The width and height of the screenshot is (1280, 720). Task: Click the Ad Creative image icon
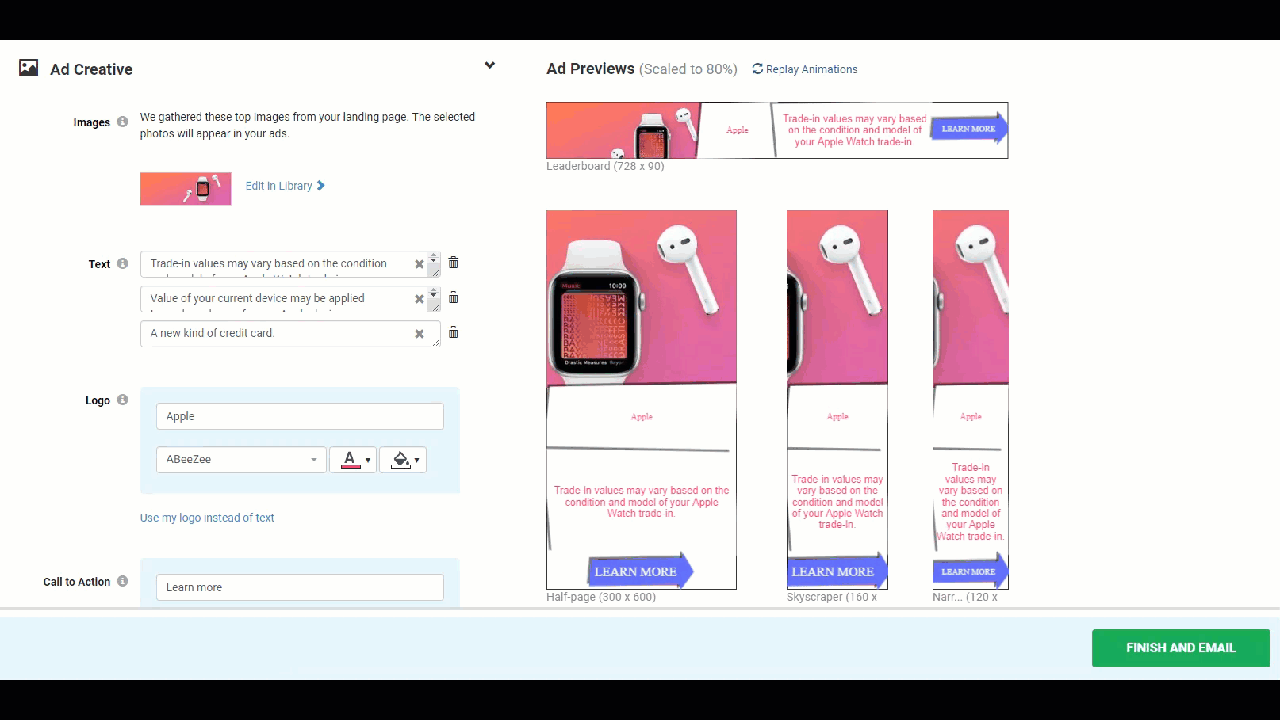[x=29, y=68]
